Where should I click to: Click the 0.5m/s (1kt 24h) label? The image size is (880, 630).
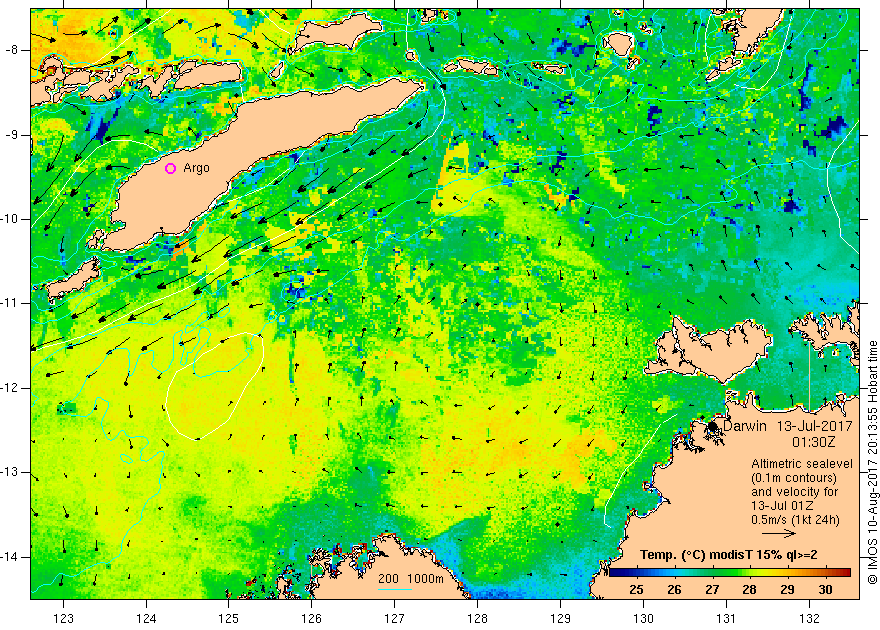(x=795, y=520)
